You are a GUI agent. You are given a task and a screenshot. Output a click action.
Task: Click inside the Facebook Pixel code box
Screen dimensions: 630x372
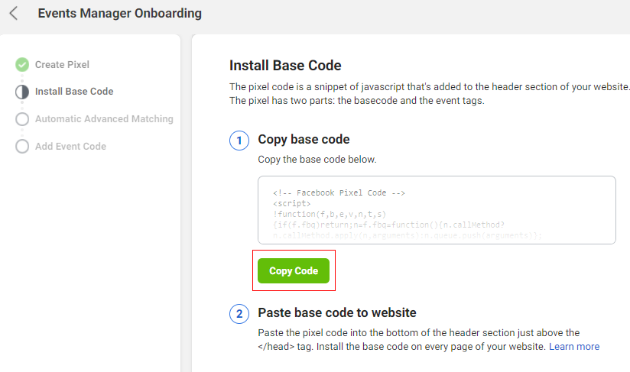[436, 210]
